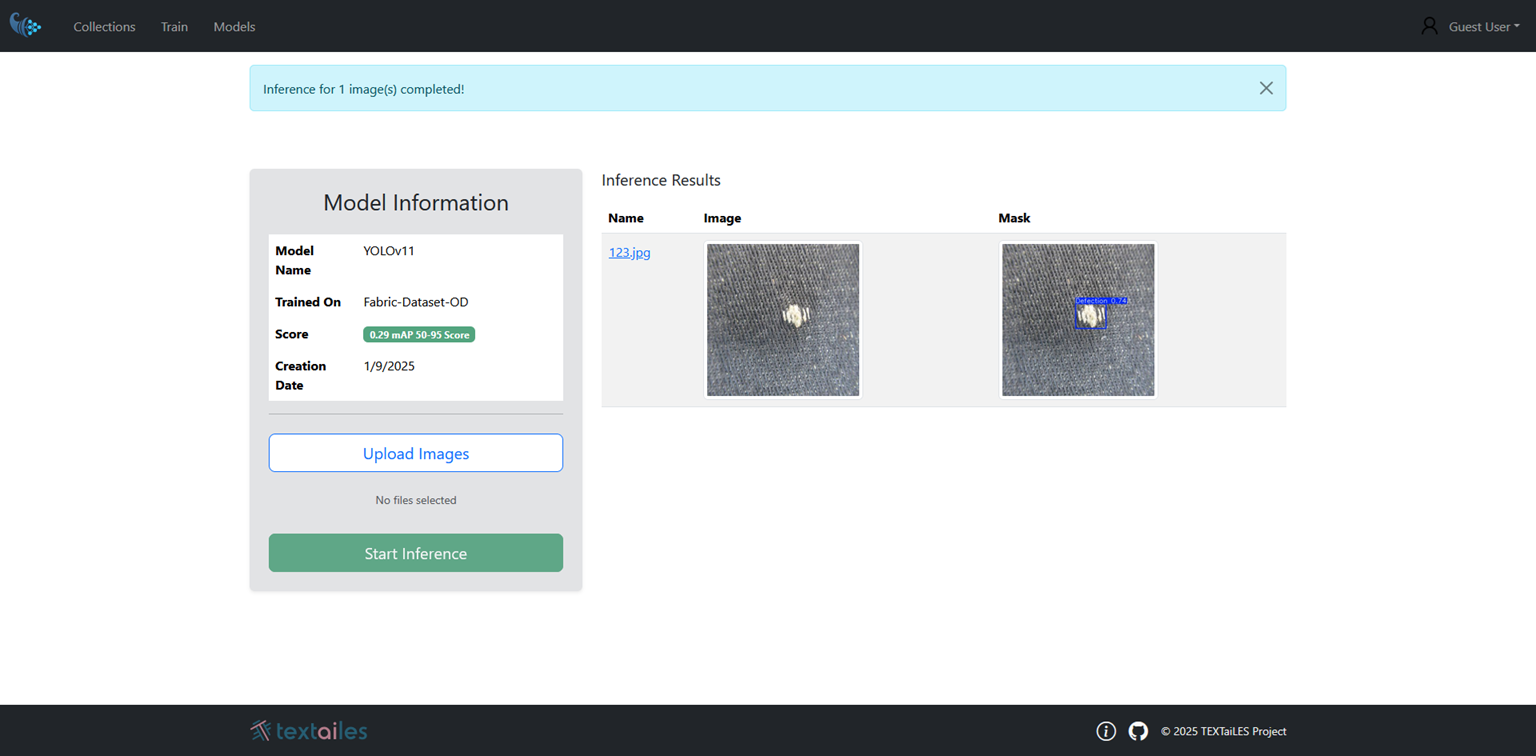1536x756 pixels.
Task: Click the blue detection box on mask
Action: point(1091,316)
